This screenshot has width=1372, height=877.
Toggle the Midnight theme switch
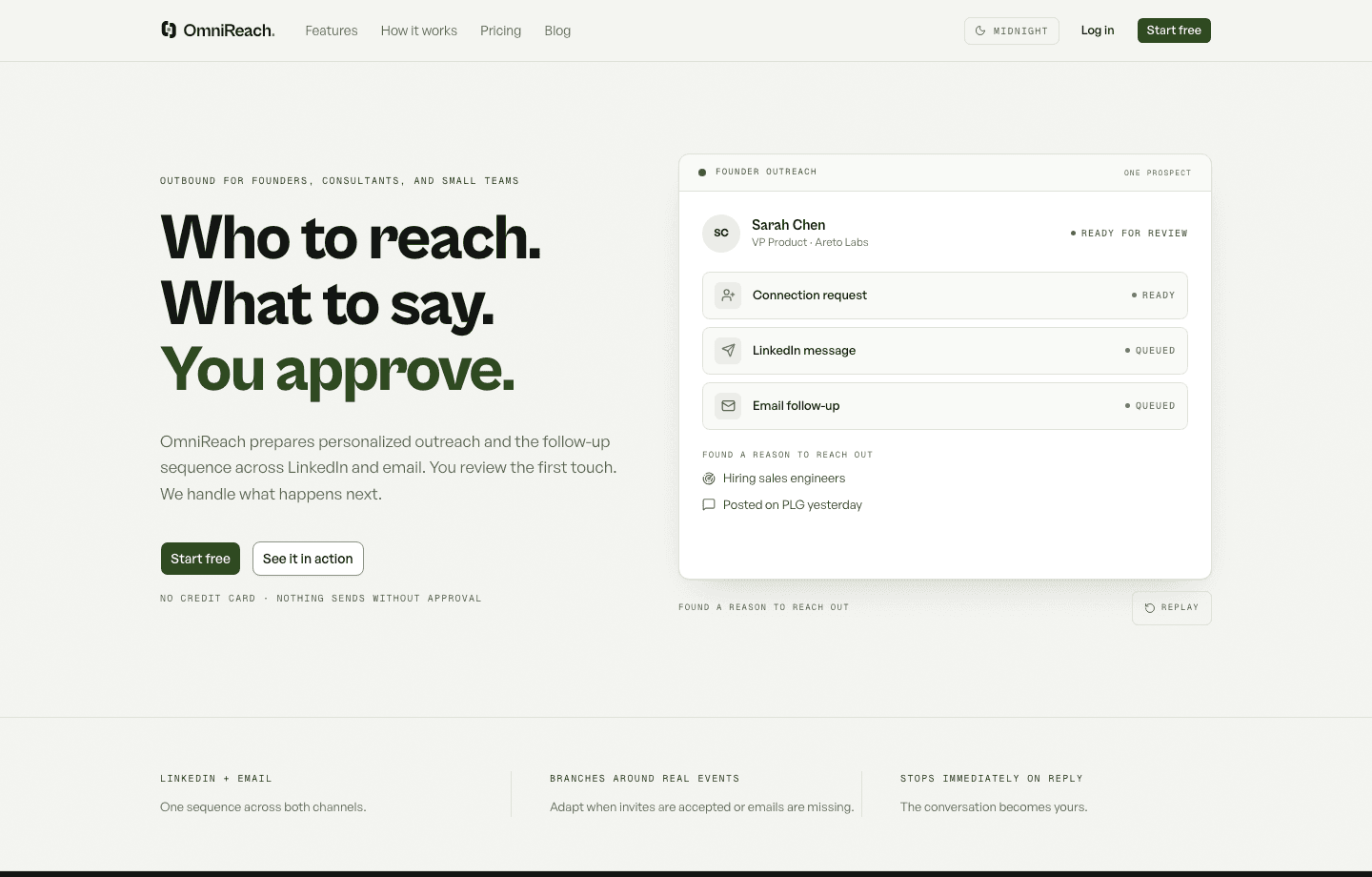point(1012,31)
